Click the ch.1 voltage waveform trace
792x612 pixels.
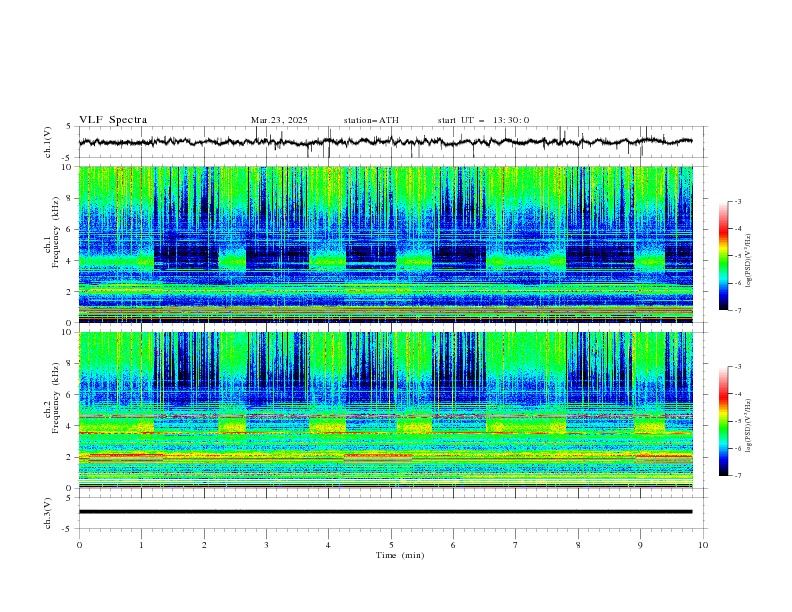point(385,142)
